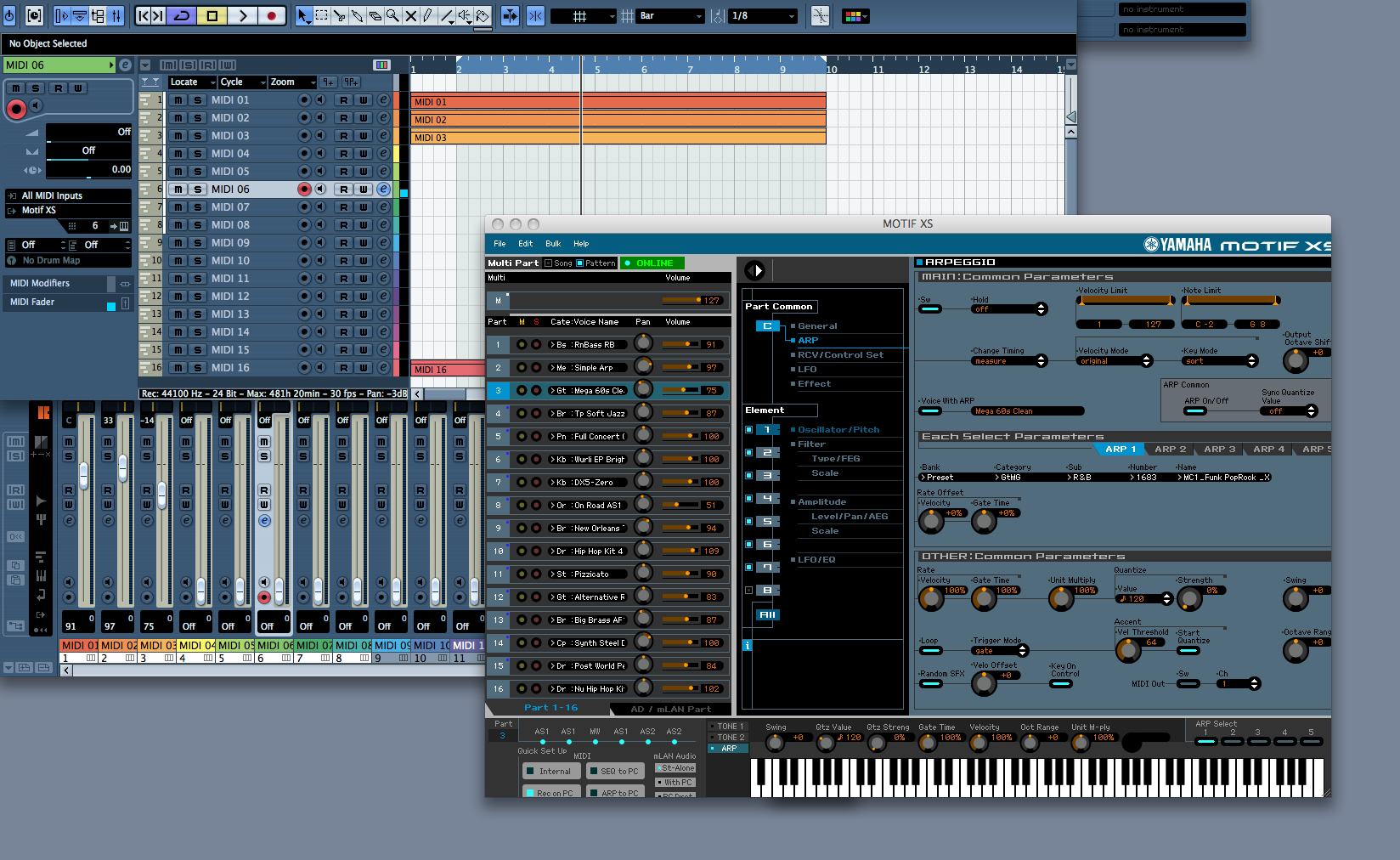Select the Draw pencil tool
The height and width of the screenshot is (860, 1400).
coord(429,15)
